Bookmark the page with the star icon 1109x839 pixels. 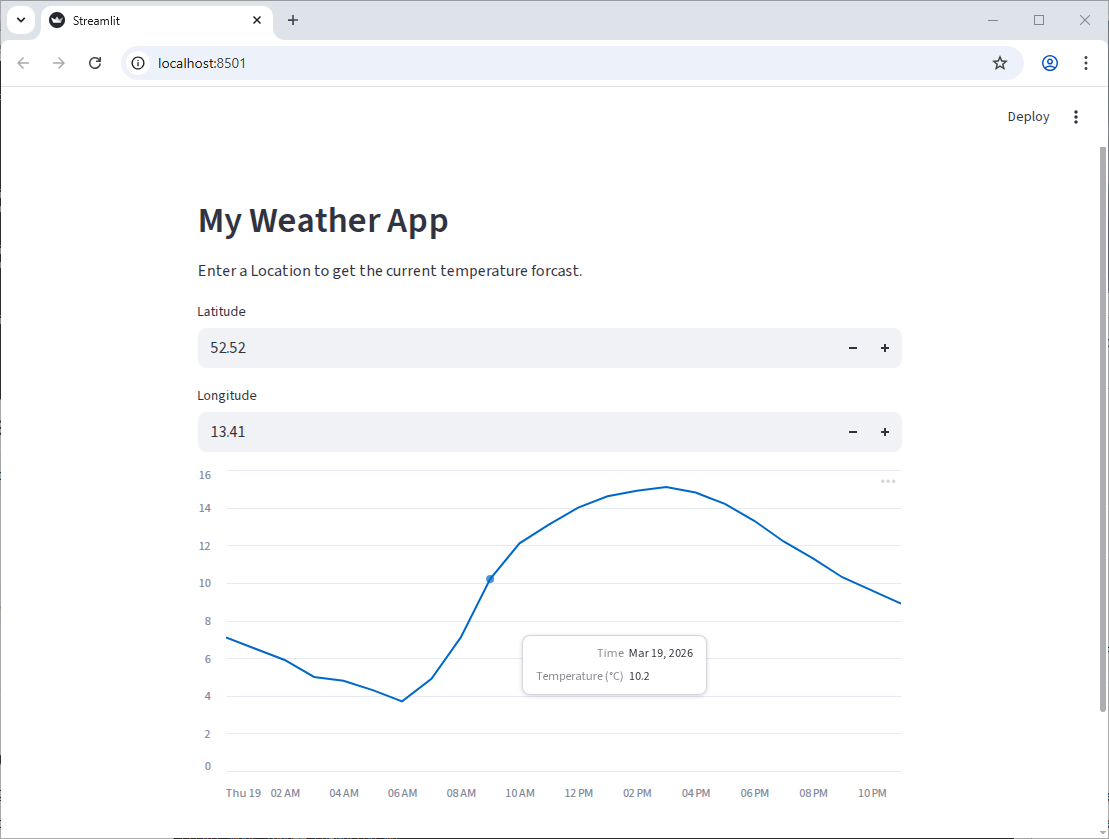click(x=1000, y=62)
